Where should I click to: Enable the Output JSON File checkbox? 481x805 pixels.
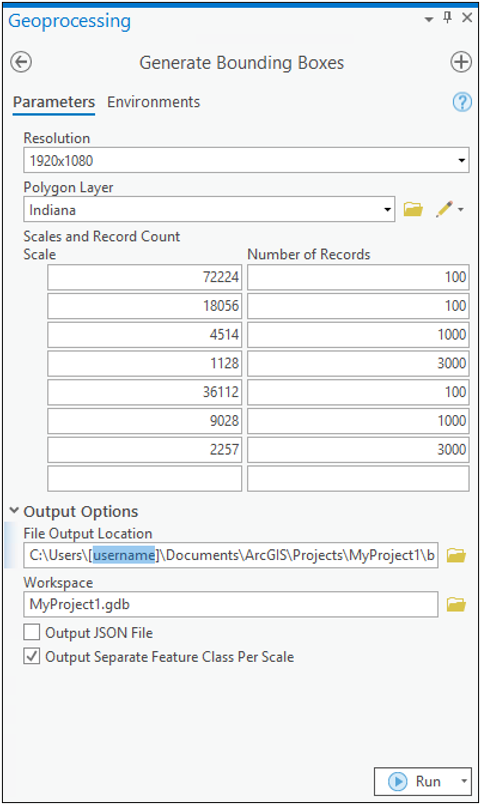[x=32, y=632]
